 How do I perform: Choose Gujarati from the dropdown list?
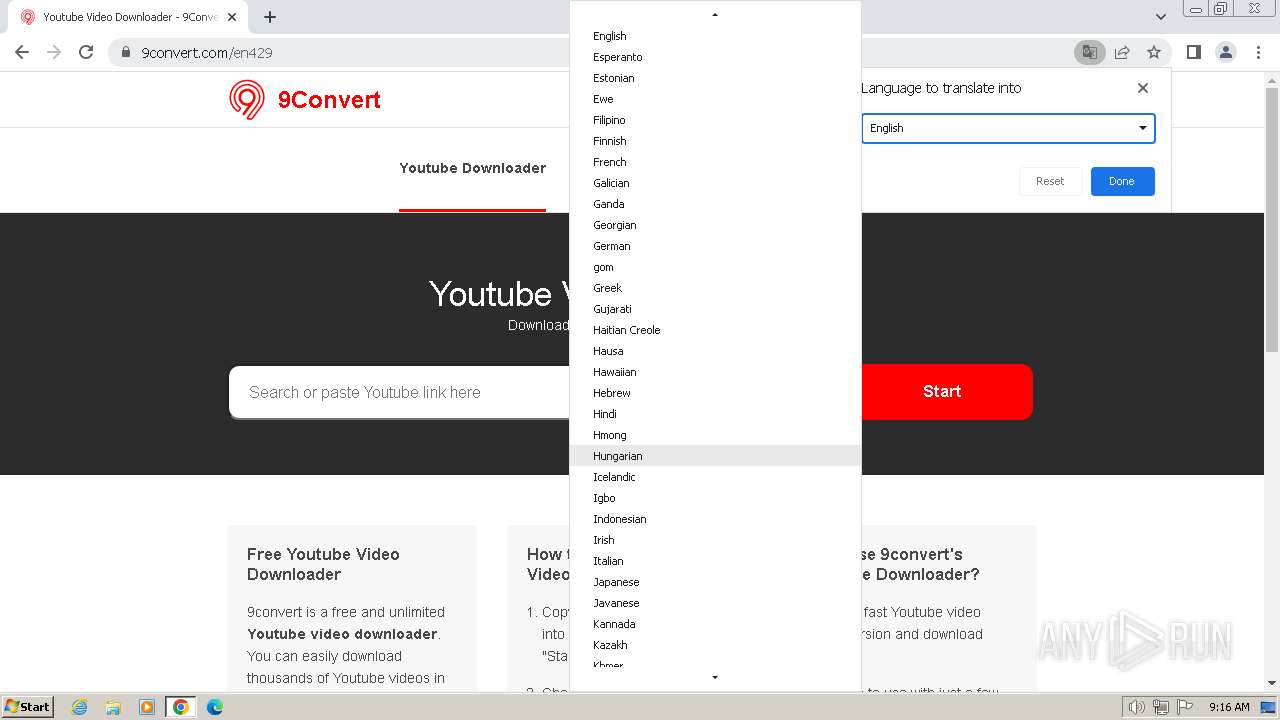tap(715, 309)
